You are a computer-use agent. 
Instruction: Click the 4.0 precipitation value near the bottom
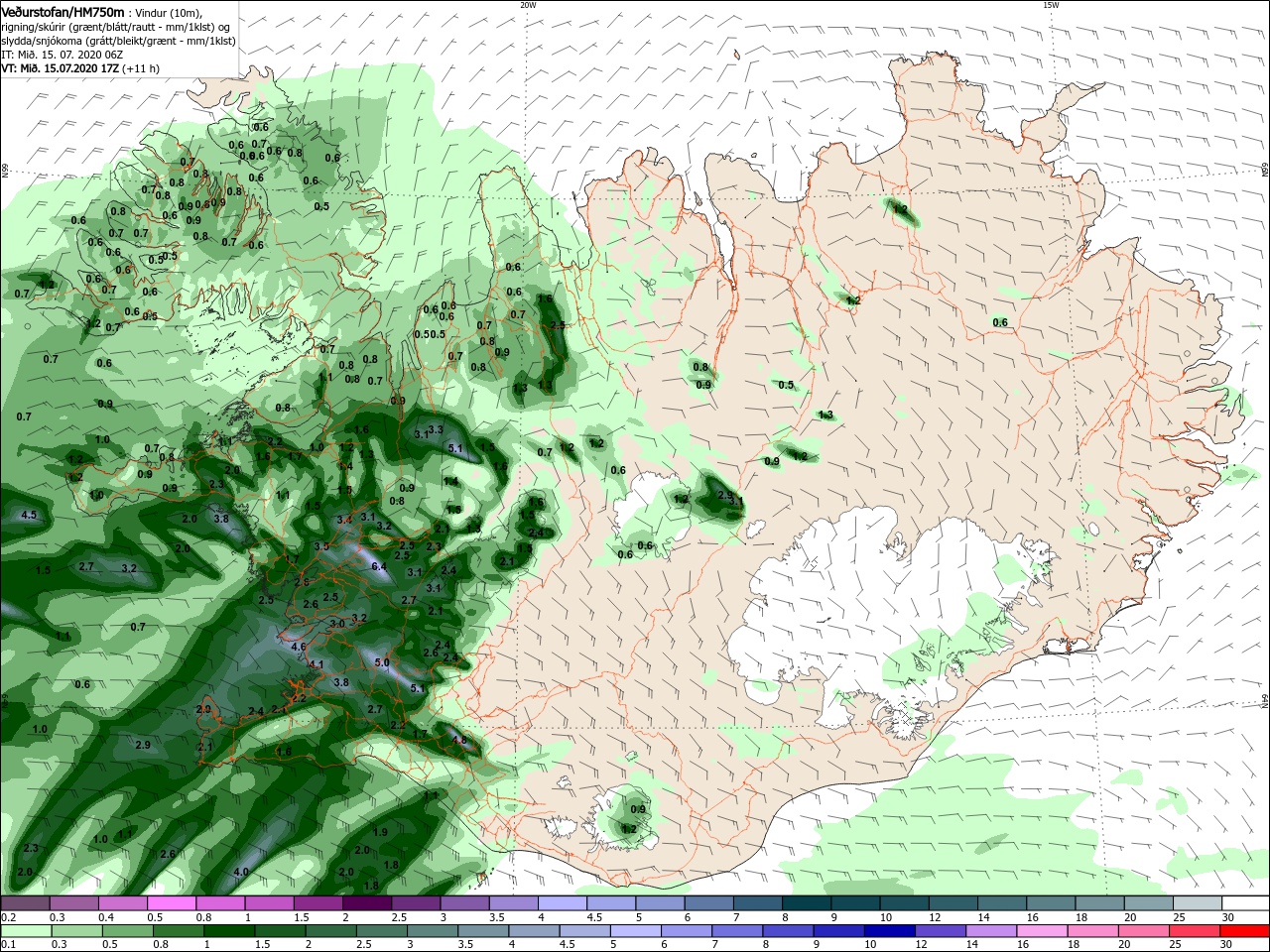point(240,872)
